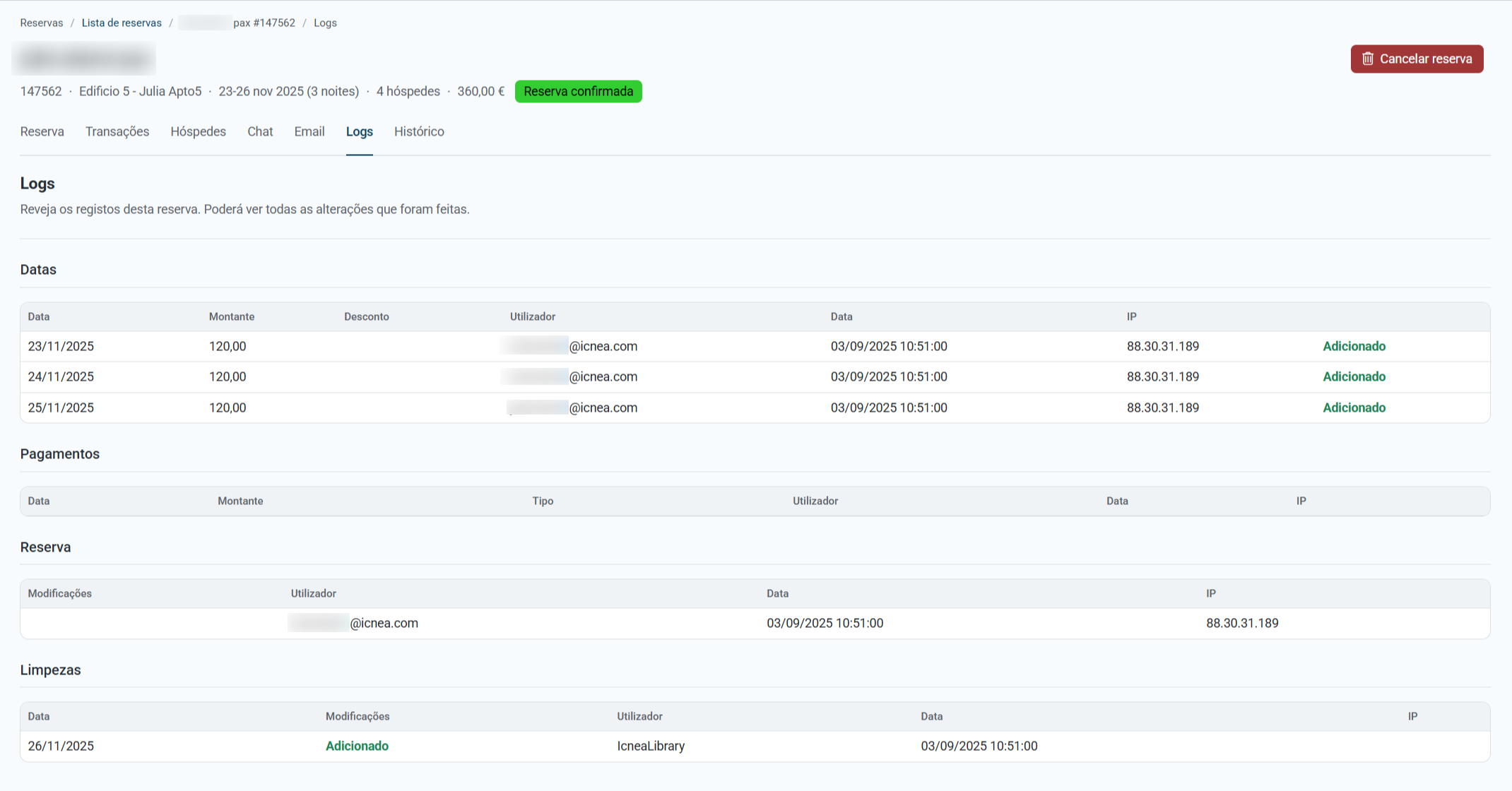This screenshot has width=1512, height=791.
Task: Click the Tipo header in Pagamentos table
Action: [543, 501]
